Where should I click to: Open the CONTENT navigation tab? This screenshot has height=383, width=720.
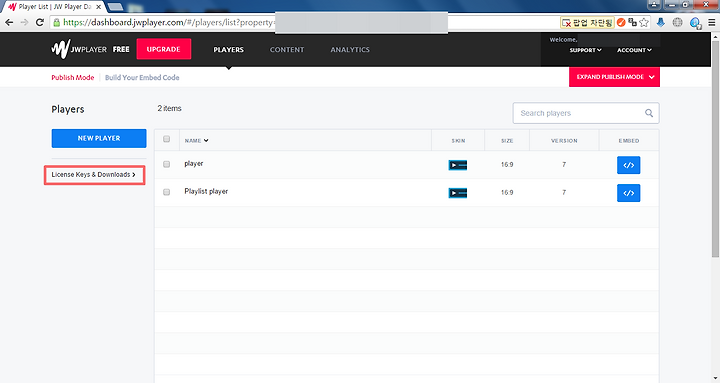[287, 50]
